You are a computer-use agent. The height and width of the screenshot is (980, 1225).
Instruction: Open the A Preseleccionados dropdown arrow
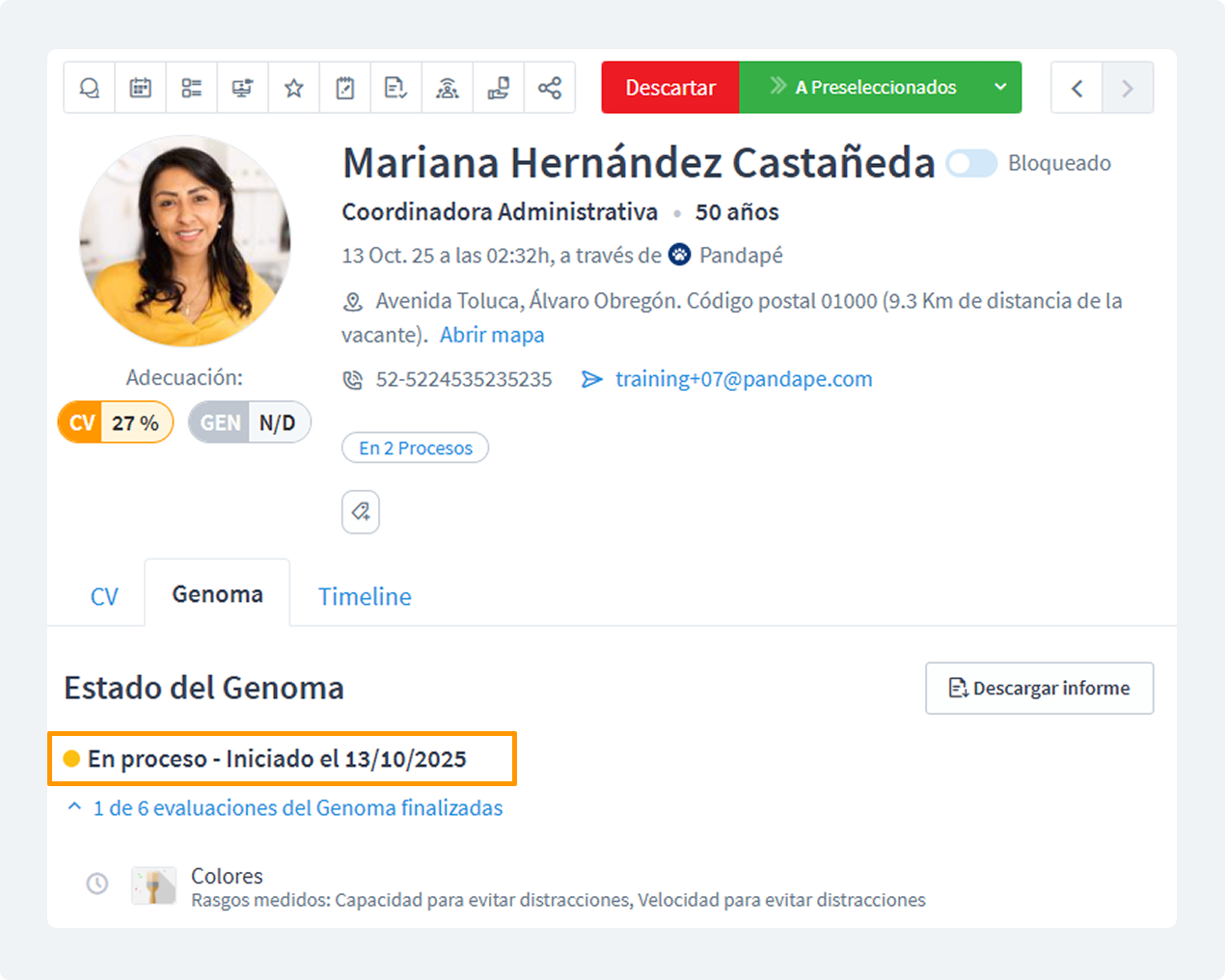point(1000,88)
